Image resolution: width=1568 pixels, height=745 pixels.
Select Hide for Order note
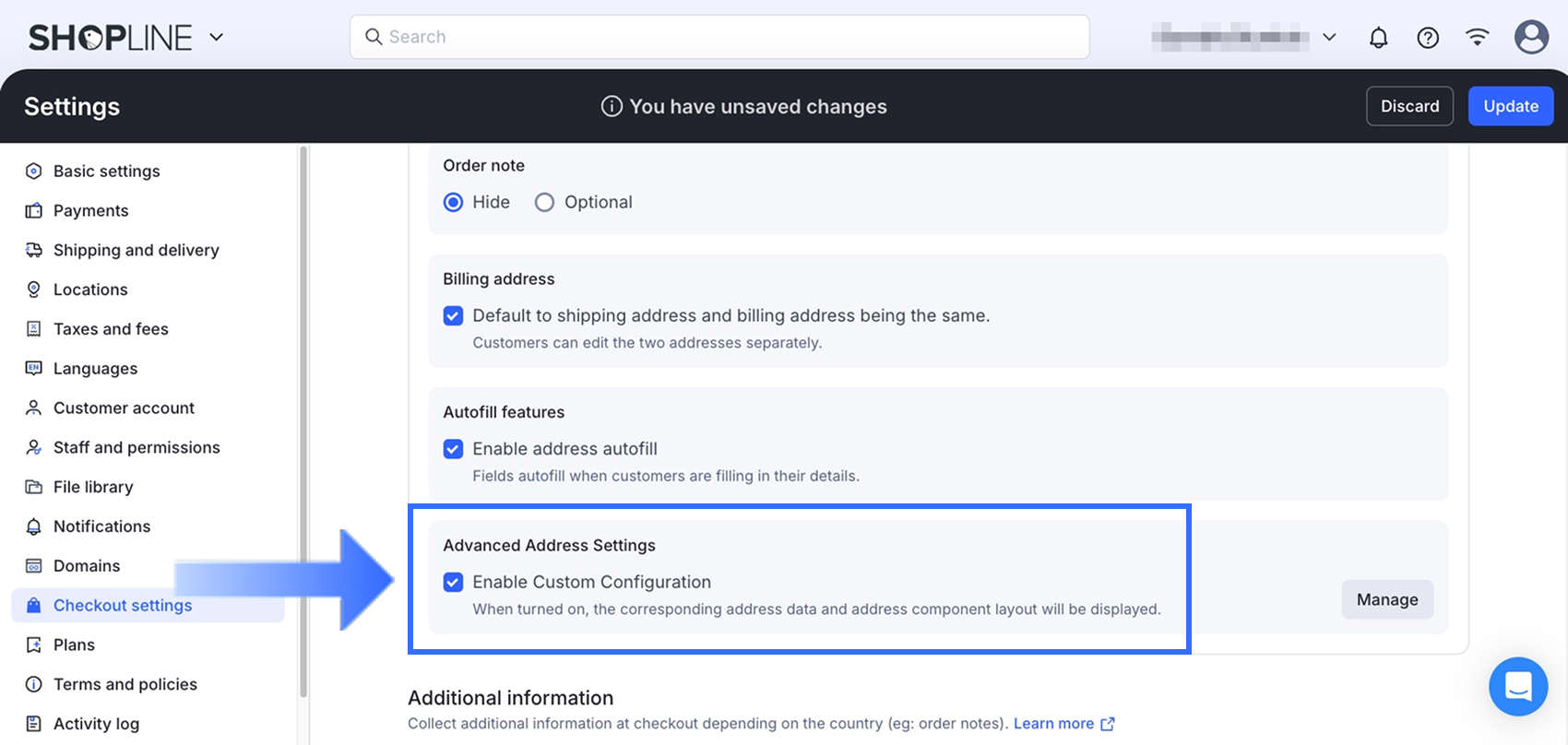click(453, 202)
